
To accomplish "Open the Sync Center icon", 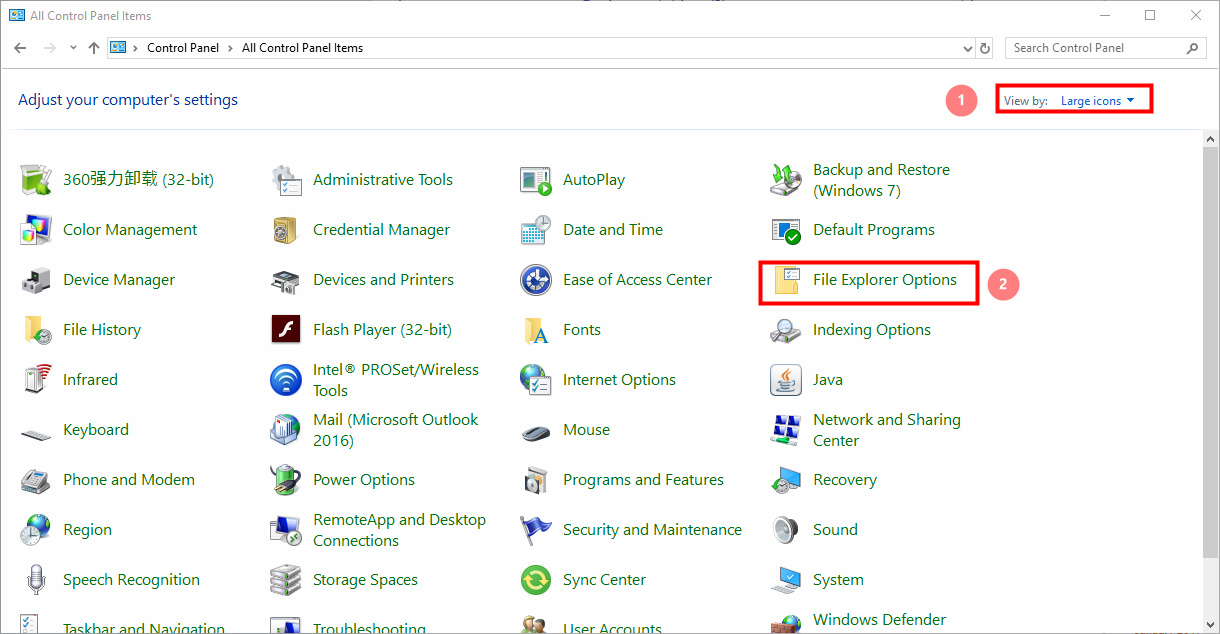I will pos(536,580).
